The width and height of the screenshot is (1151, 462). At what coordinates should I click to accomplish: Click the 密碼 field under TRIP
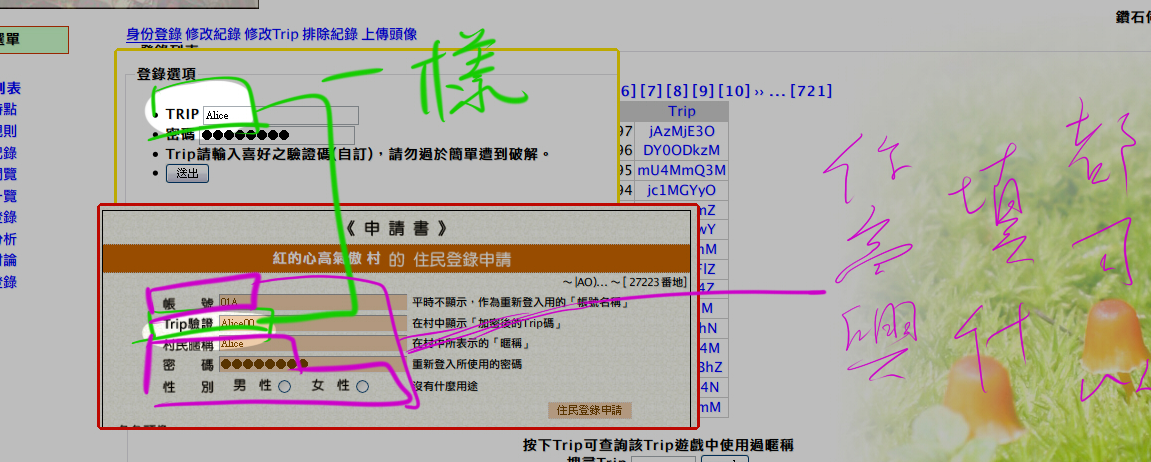tap(277, 135)
